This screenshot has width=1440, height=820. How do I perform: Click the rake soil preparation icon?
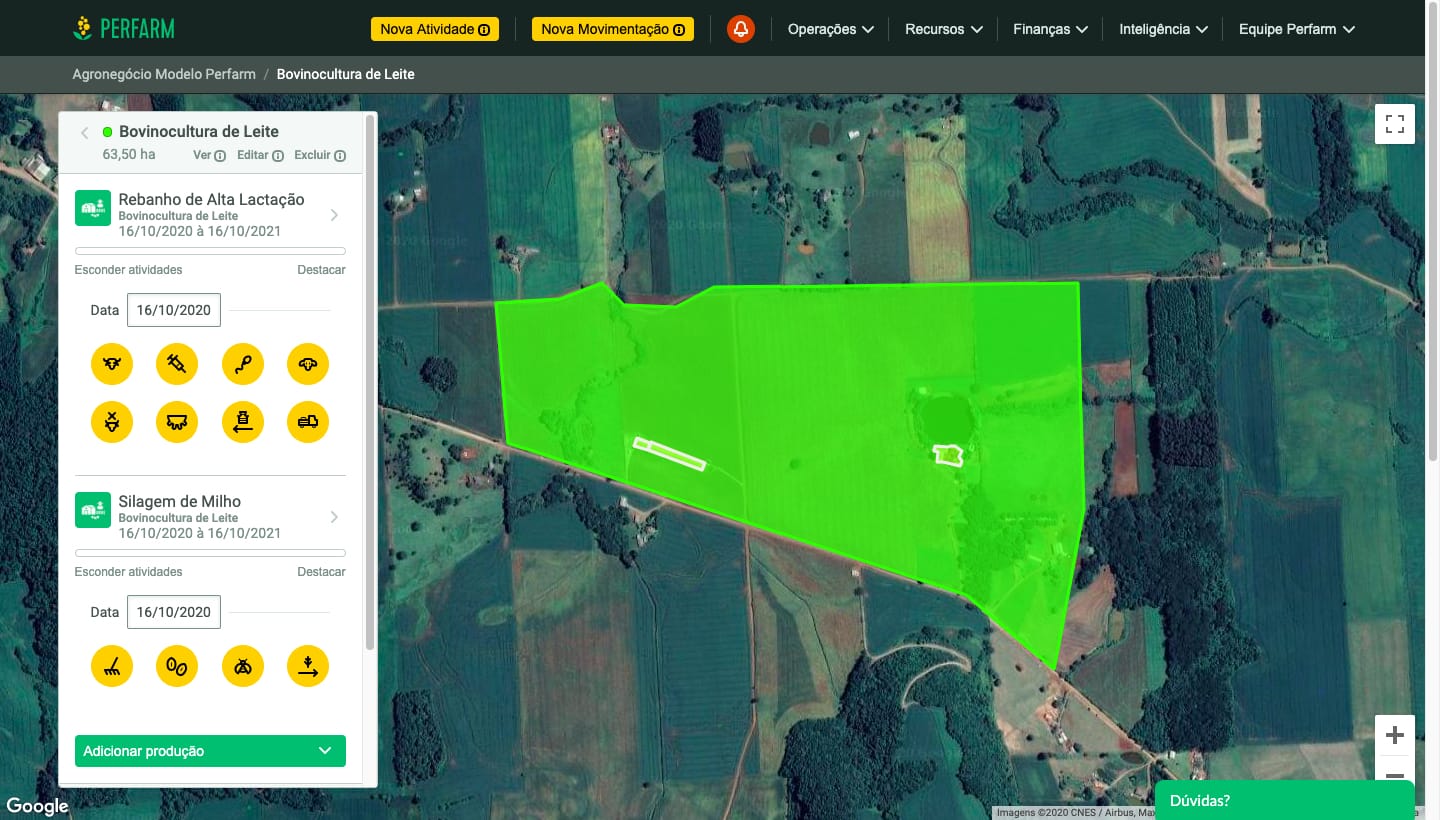coord(112,667)
